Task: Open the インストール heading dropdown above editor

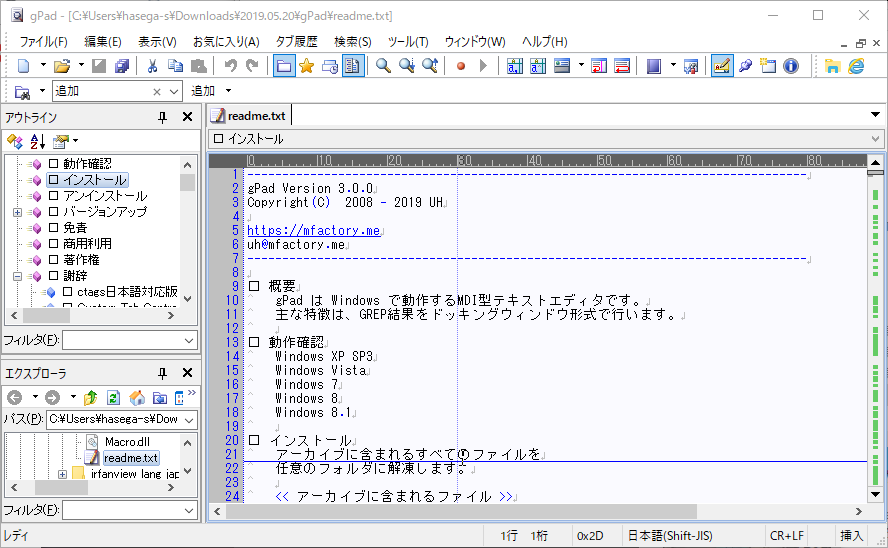Action: tap(876, 139)
